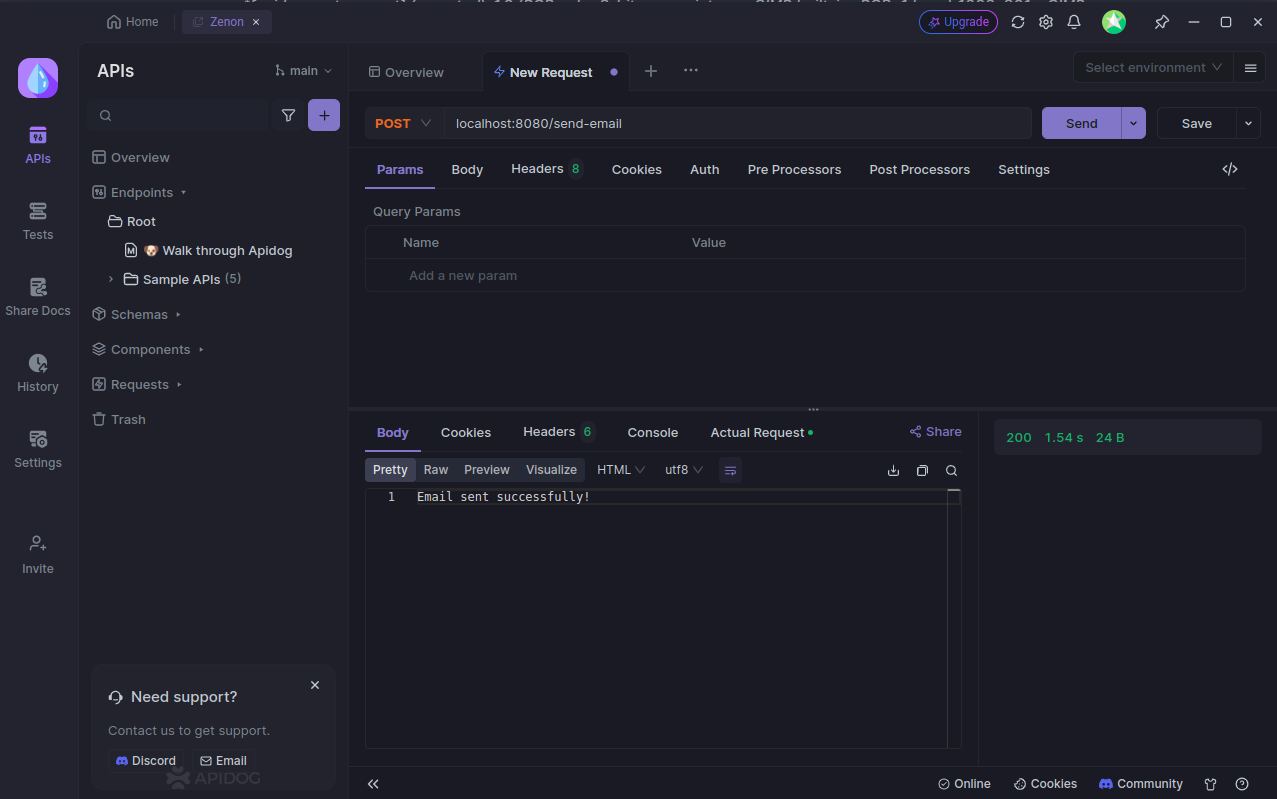Select the Visualize response view

(x=551, y=470)
